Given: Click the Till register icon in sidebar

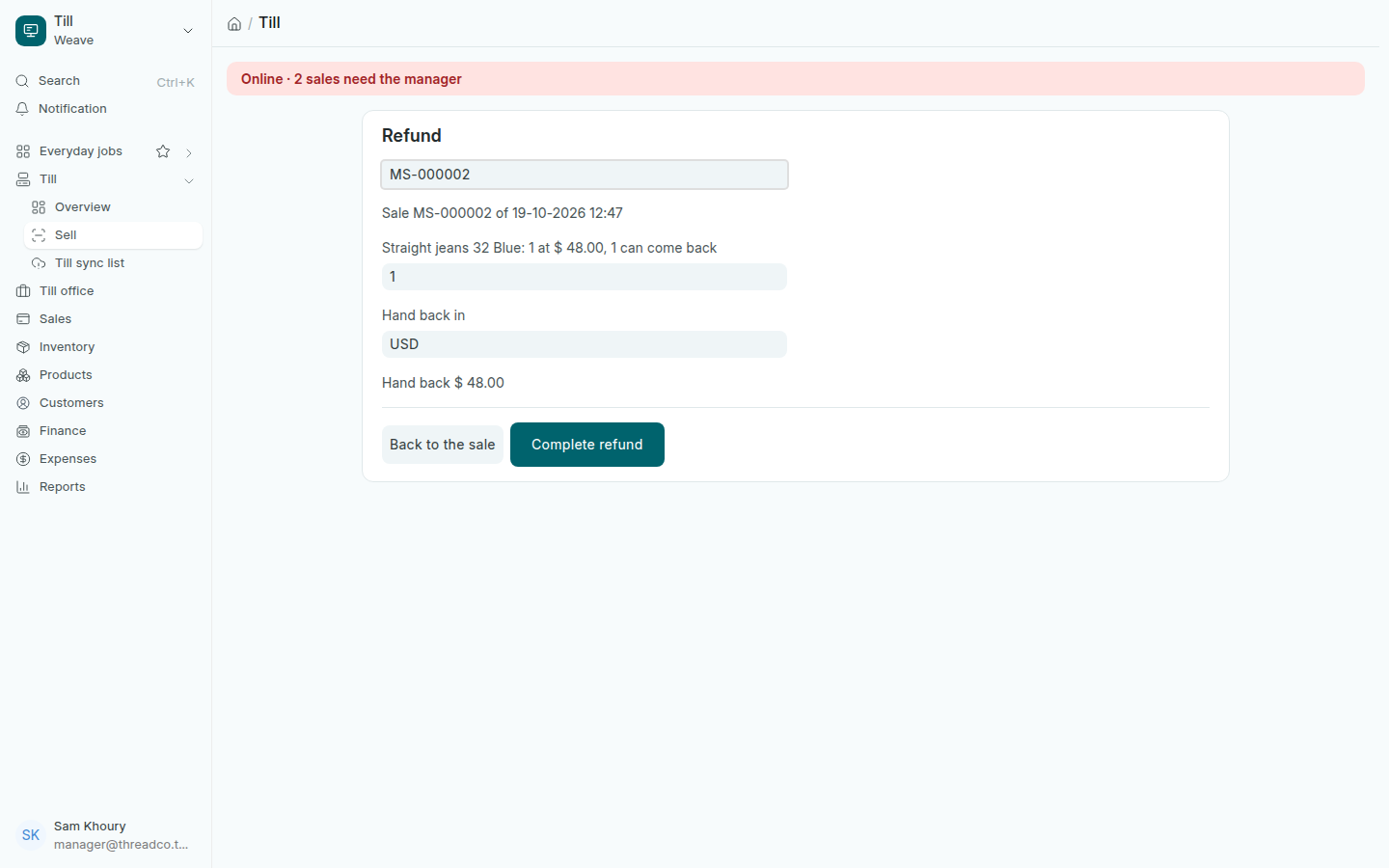Looking at the screenshot, I should [23, 179].
